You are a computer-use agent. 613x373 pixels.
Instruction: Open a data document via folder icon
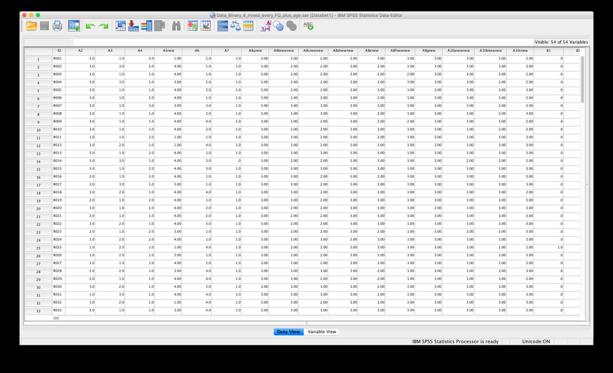pyautogui.click(x=31, y=26)
